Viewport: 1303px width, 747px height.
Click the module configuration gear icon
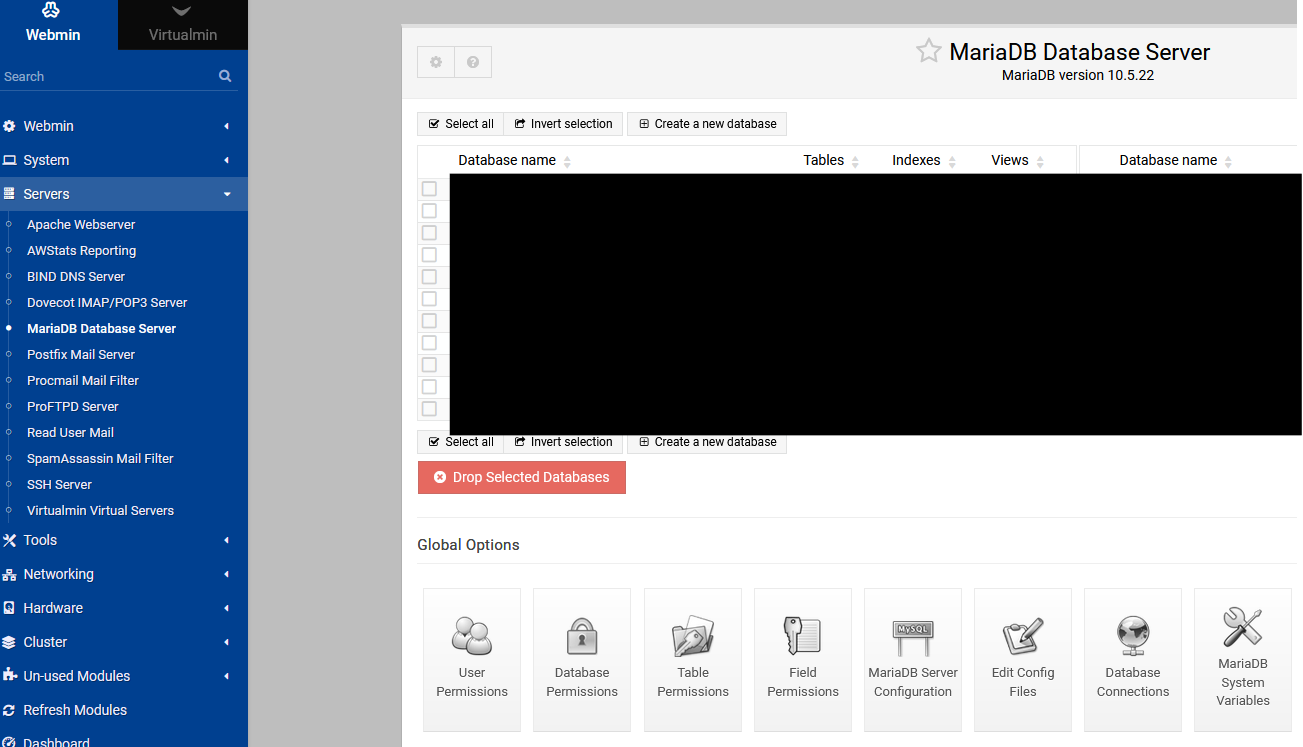pyautogui.click(x=436, y=62)
